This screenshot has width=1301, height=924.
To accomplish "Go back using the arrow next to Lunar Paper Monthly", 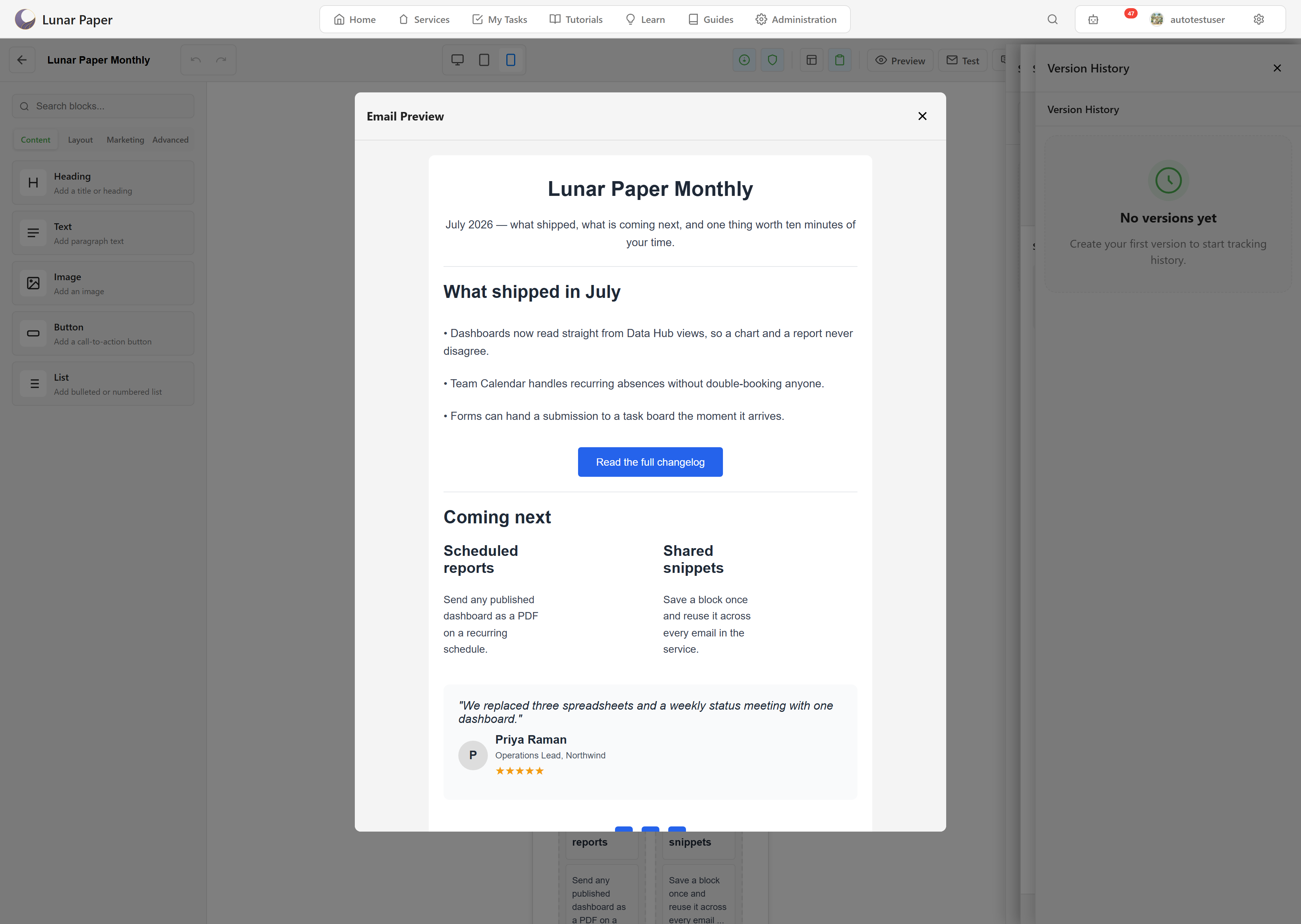I will point(22,60).
